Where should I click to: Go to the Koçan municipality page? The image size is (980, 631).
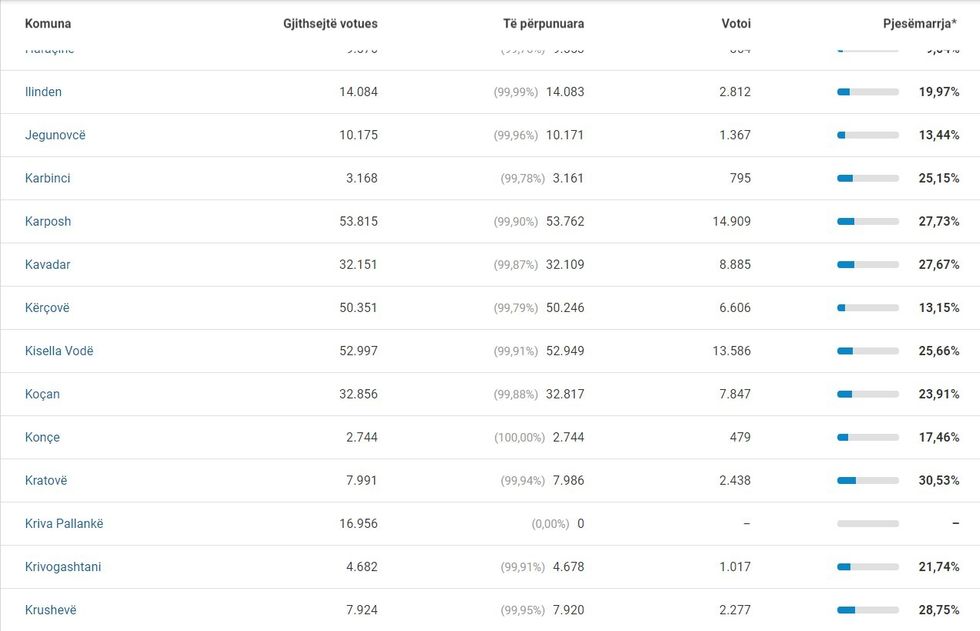(x=42, y=394)
